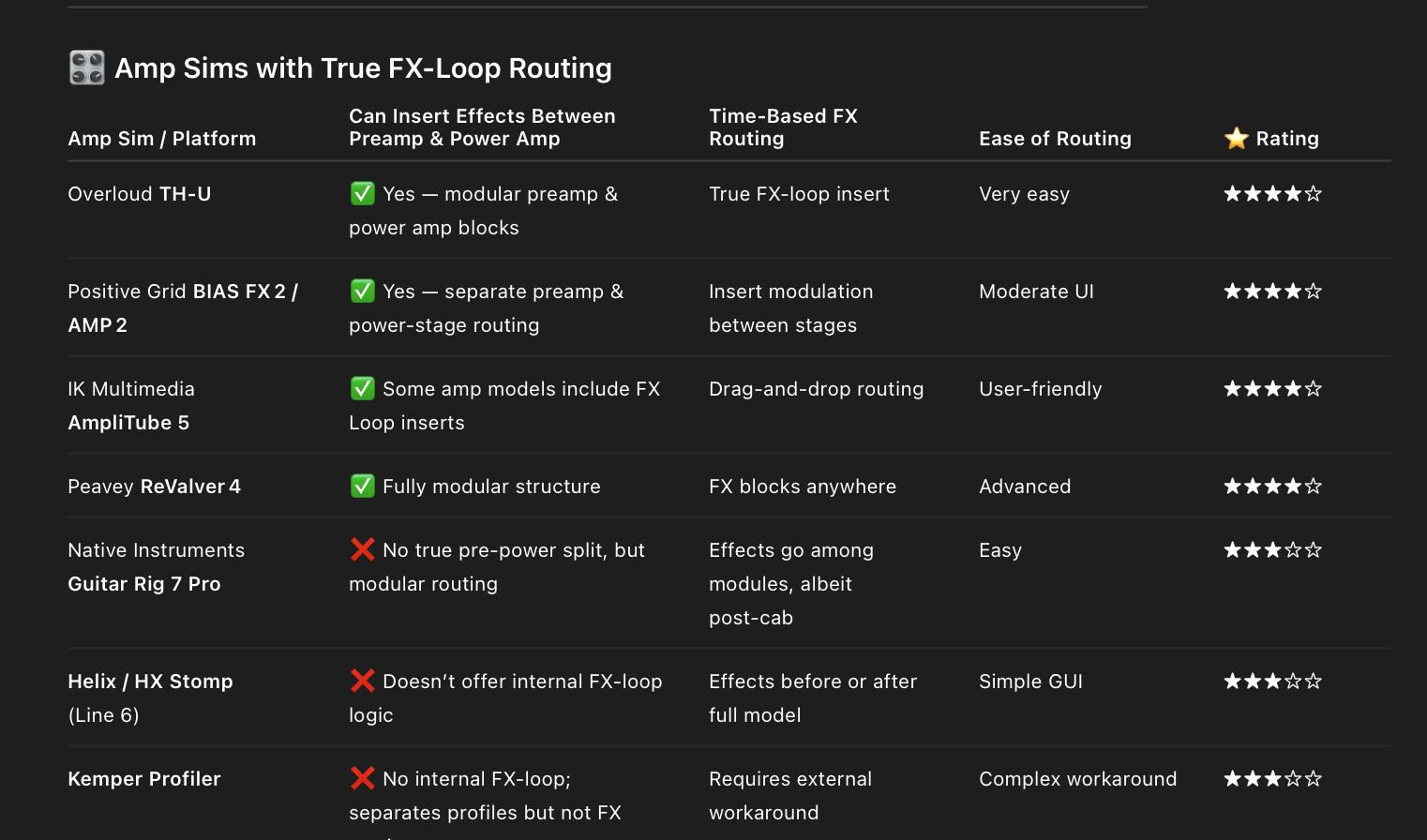Select the Overloud TH-U product name
Screen dimensions: 1427x840
pos(140,194)
